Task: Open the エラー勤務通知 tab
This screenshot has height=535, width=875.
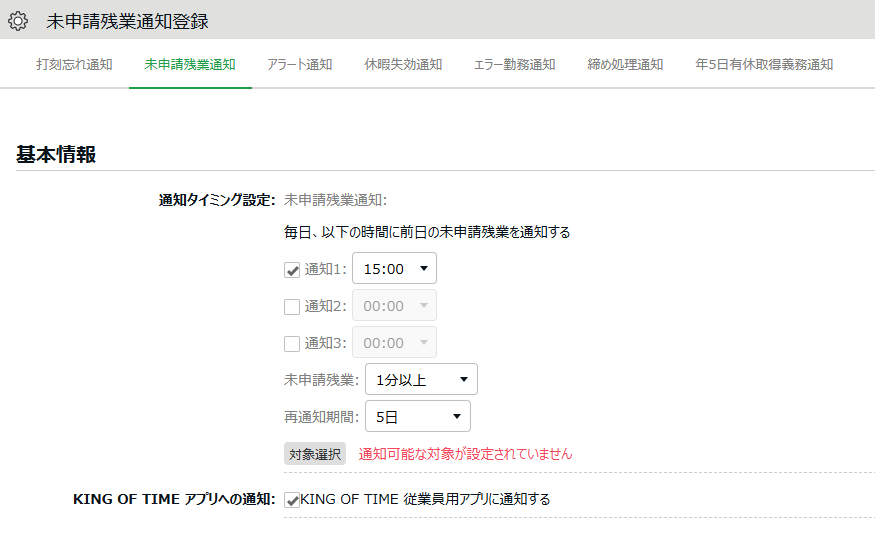Action: pos(515,65)
